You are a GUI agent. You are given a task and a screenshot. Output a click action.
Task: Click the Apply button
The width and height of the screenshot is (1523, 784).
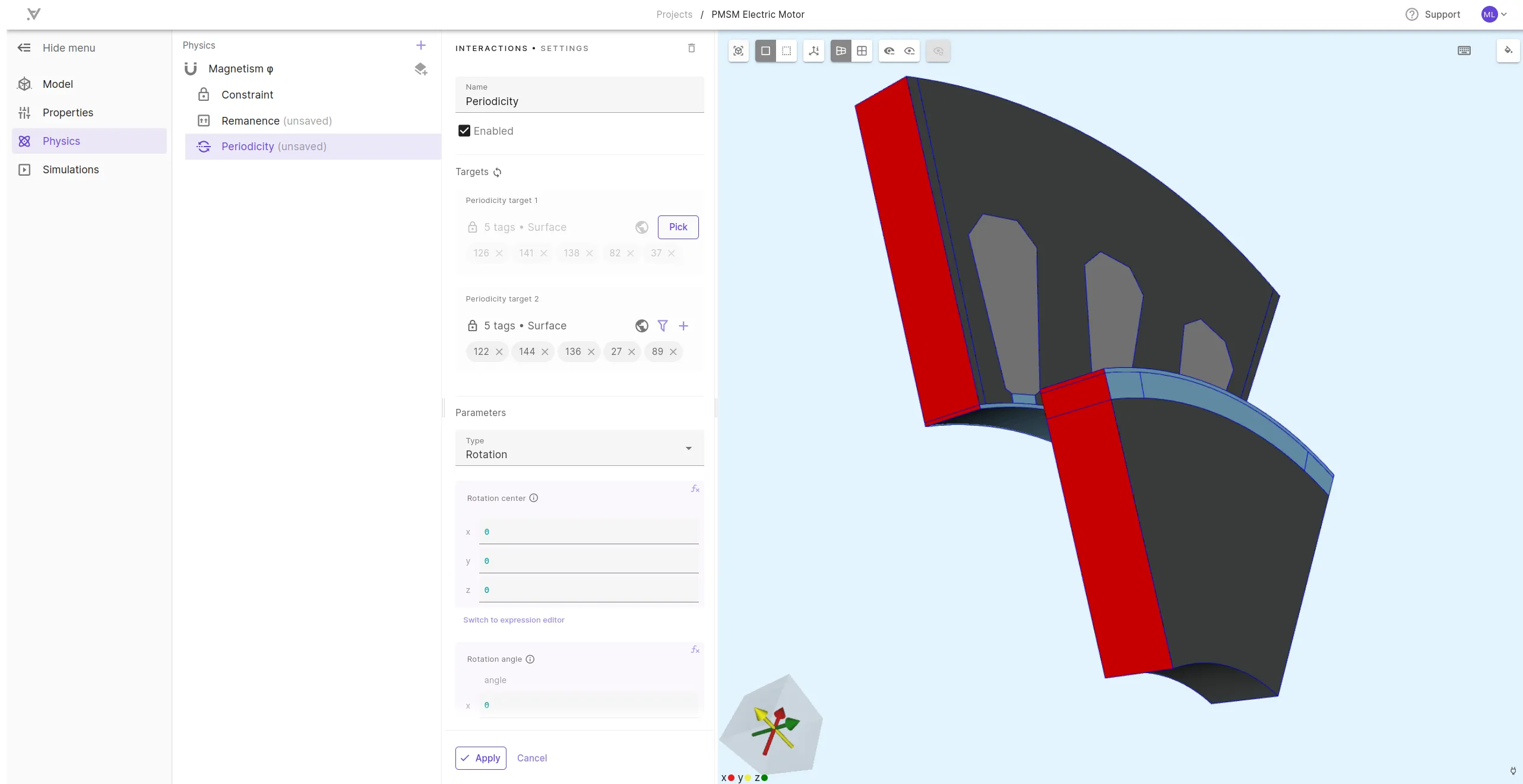click(481, 758)
